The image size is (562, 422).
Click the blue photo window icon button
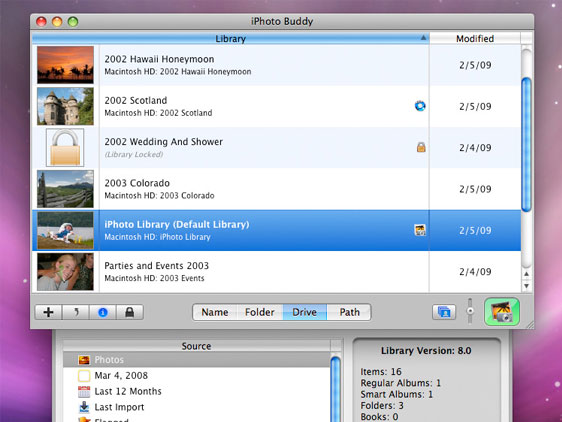pos(444,312)
